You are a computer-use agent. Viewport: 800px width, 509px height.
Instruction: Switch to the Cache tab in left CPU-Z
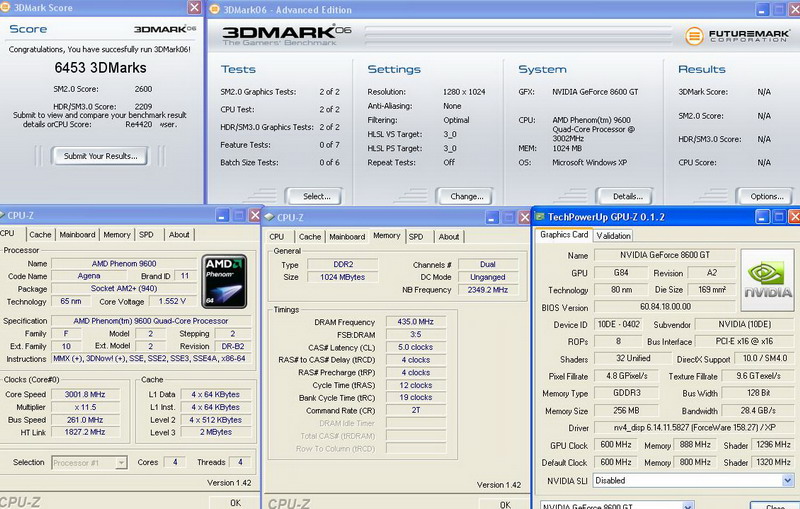40,235
